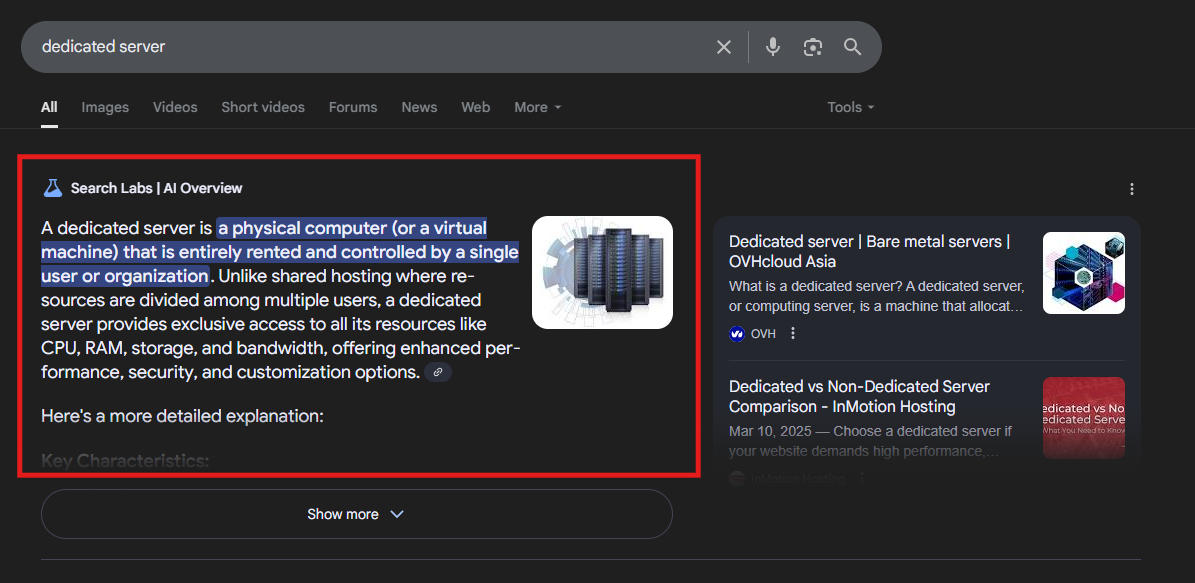This screenshot has height=583, width=1195.
Task: Submit search with magnifying glass icon
Action: [852, 47]
